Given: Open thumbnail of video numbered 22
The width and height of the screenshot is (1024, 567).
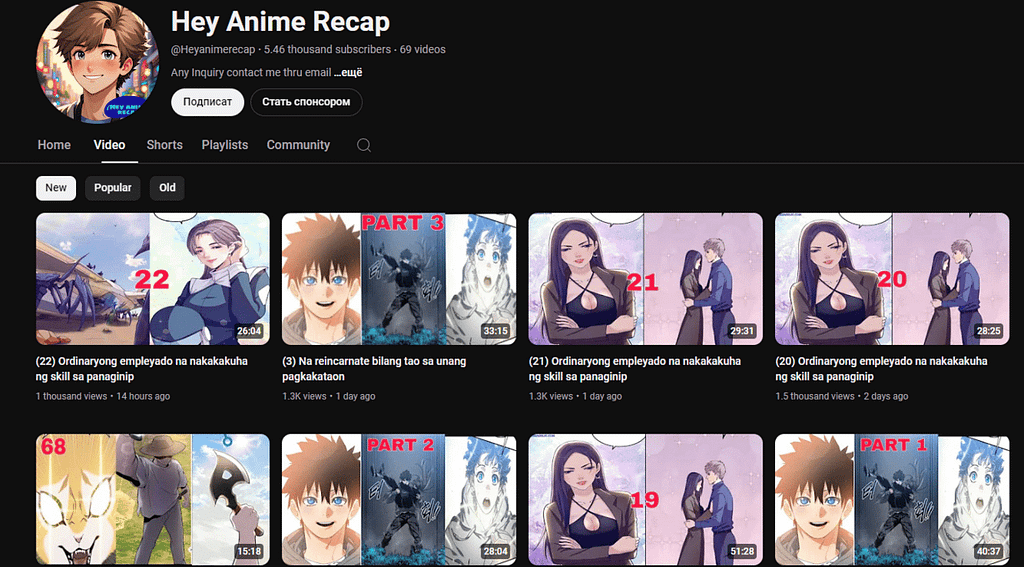Looking at the screenshot, I should (x=153, y=279).
